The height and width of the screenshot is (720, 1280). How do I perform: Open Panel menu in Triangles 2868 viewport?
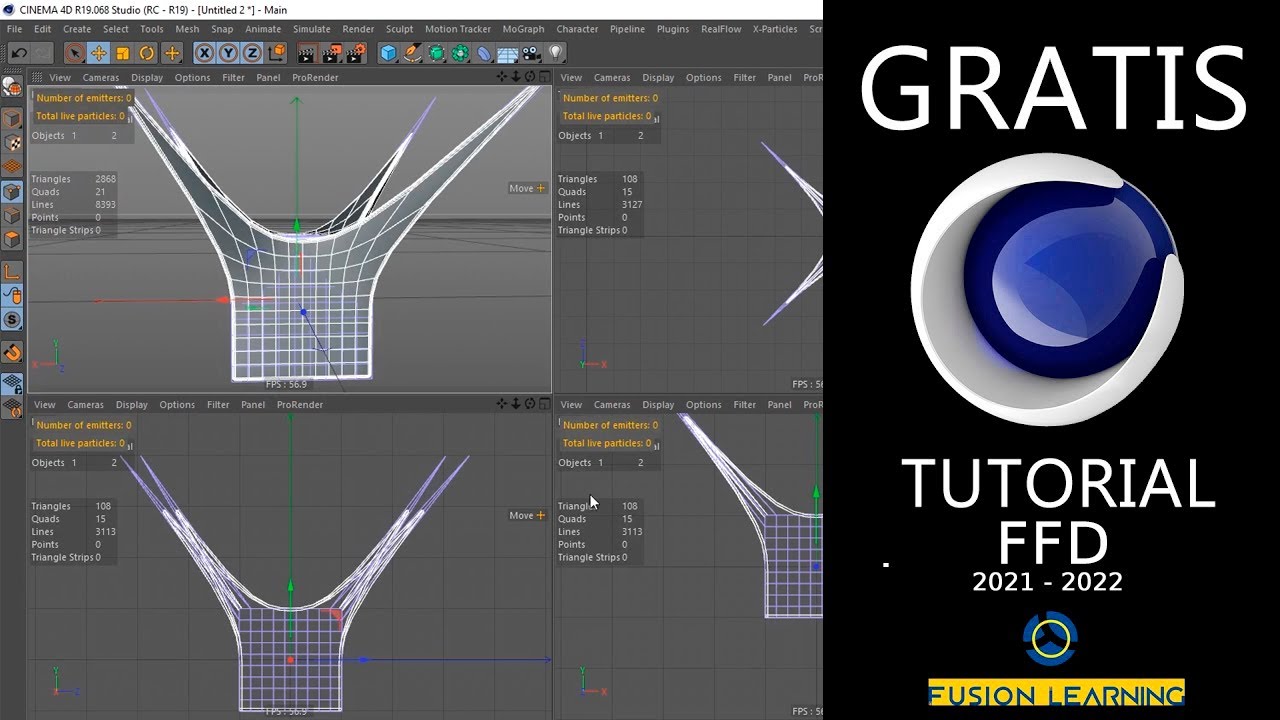pos(268,77)
